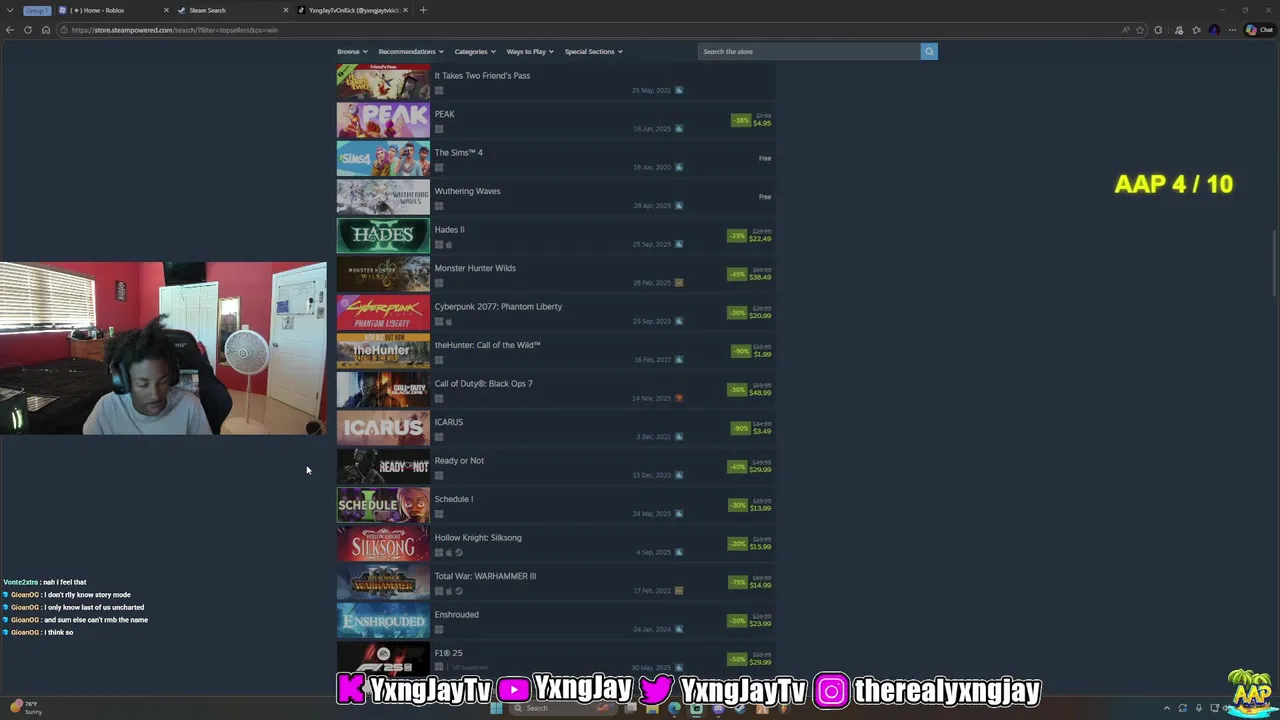Click the Sims 4 Free price label
The height and width of the screenshot is (720, 1280).
click(x=765, y=158)
